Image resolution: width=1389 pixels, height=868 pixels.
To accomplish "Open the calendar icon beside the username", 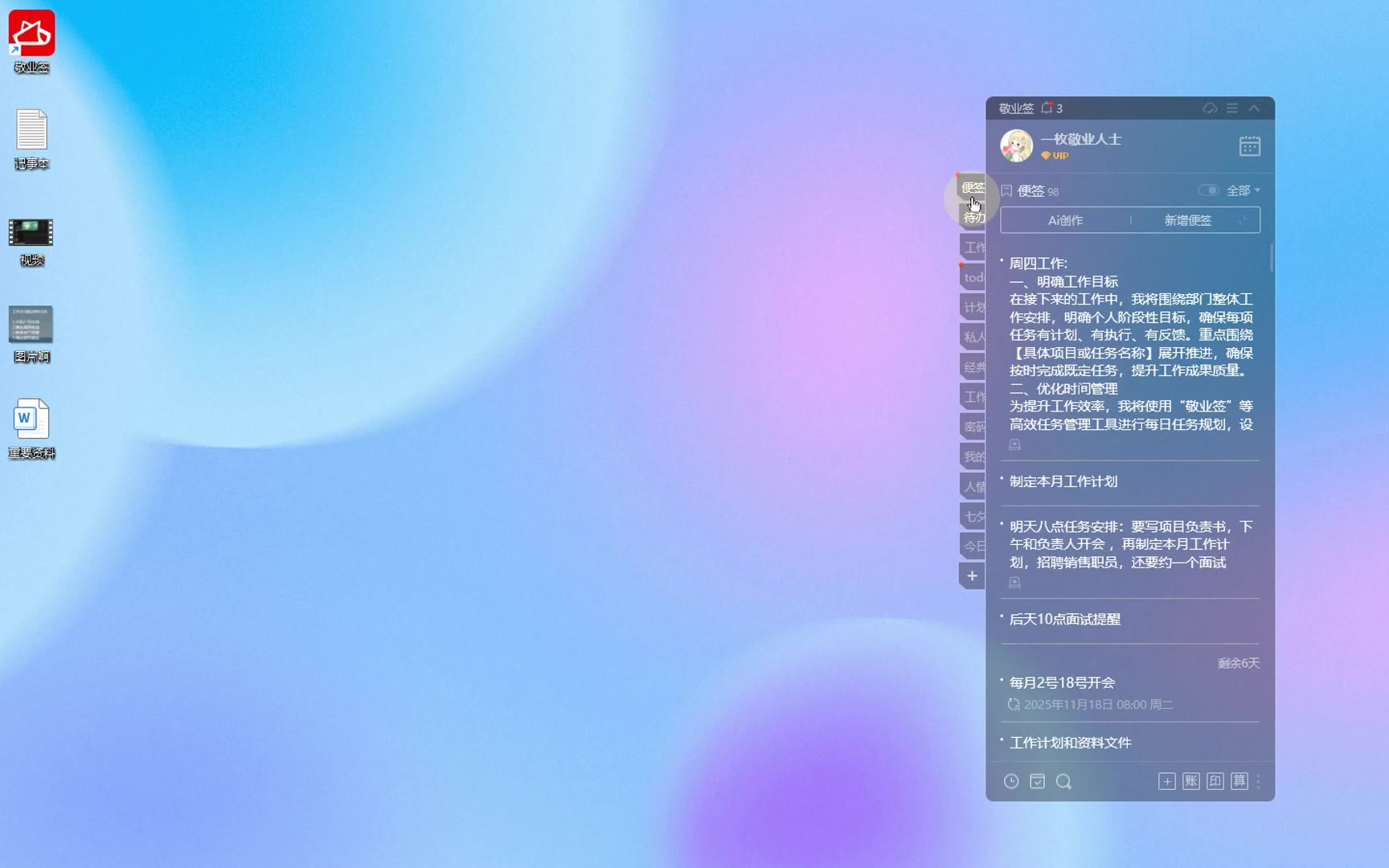I will click(1249, 146).
